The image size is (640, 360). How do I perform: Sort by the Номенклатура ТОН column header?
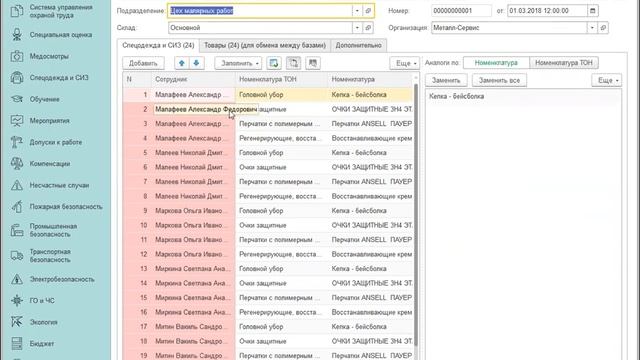click(x=281, y=79)
